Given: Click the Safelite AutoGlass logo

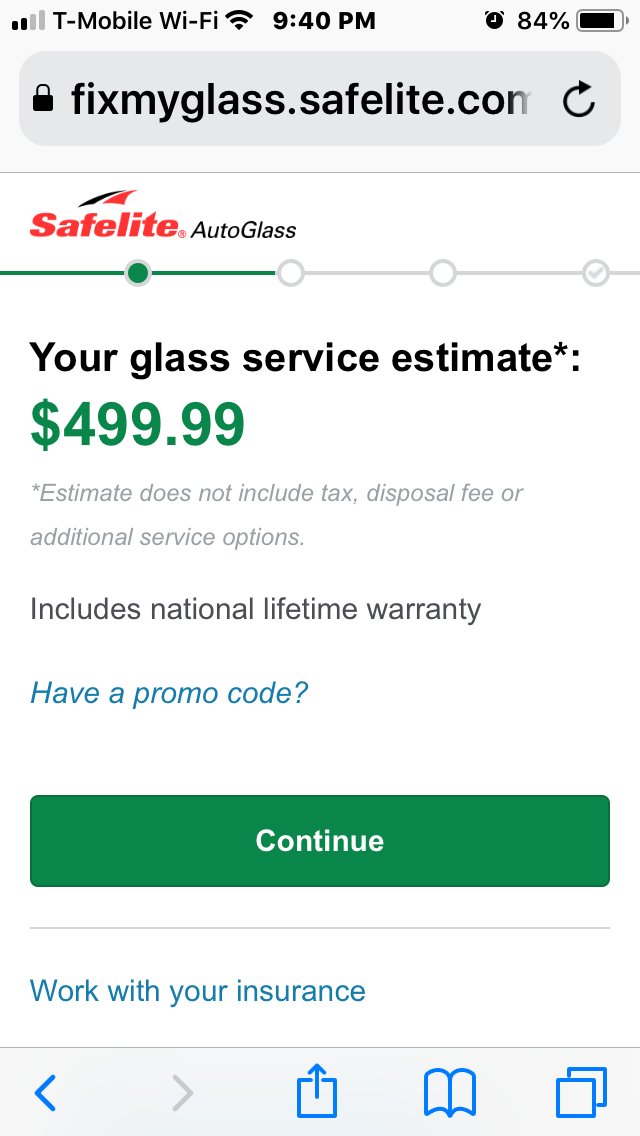Looking at the screenshot, I should pos(163,215).
